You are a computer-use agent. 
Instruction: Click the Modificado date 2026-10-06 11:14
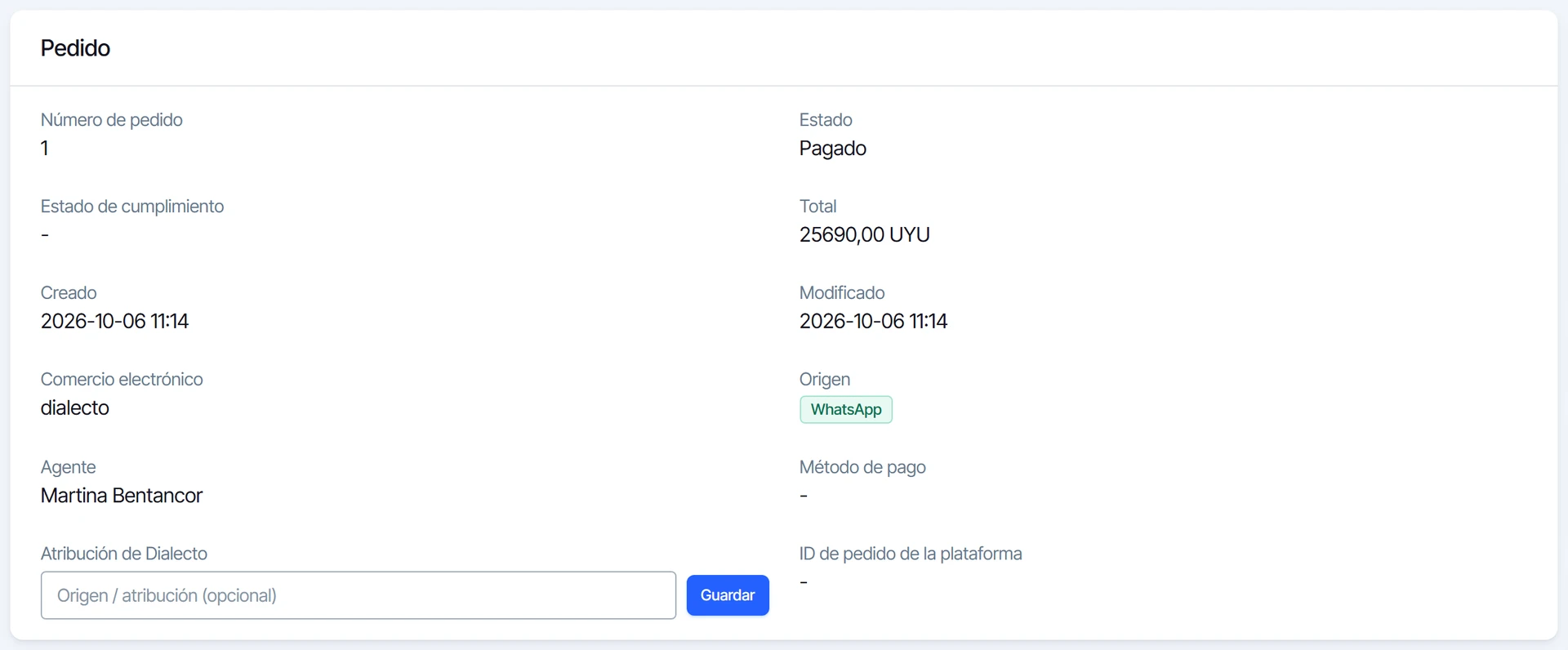873,322
